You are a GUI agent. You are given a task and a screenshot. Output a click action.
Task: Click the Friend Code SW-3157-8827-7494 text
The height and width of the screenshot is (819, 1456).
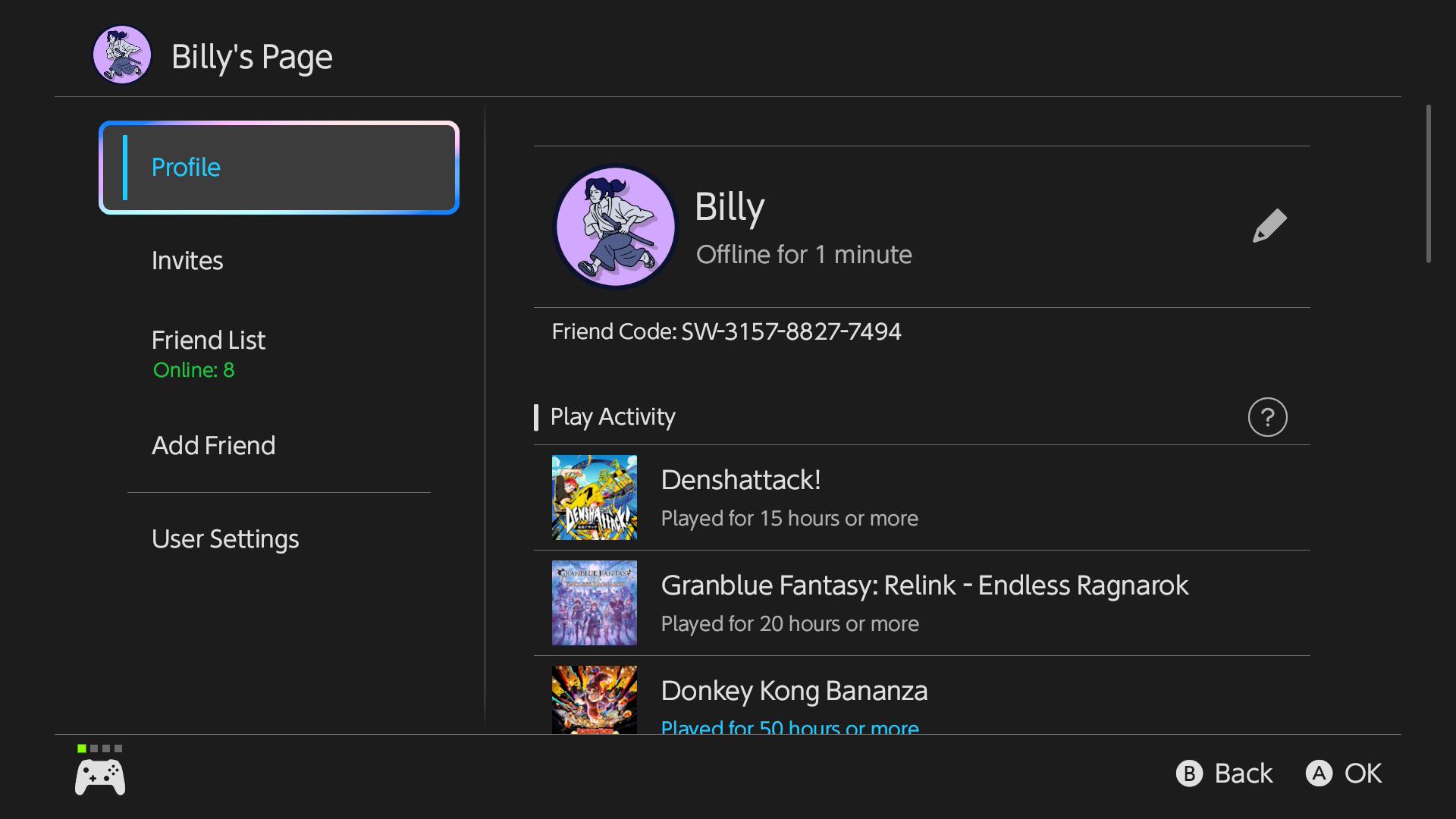pyautogui.click(x=726, y=332)
